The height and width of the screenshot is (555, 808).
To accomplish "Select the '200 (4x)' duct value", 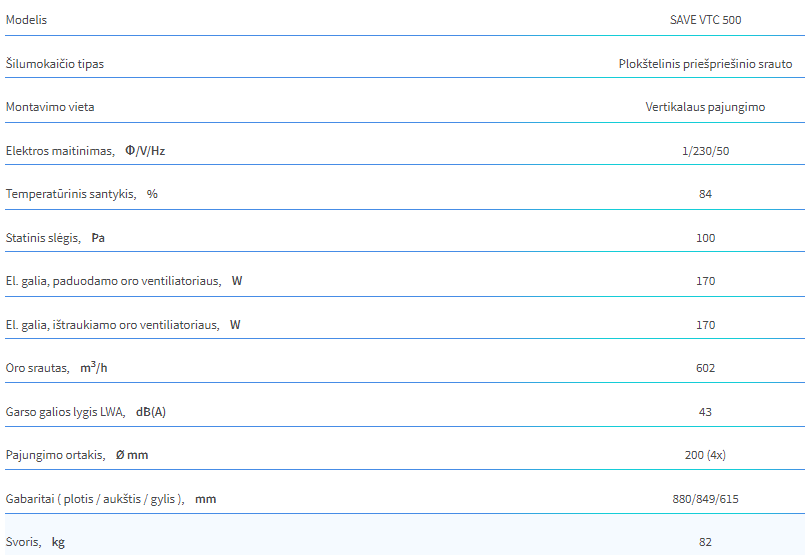I will click(705, 456).
